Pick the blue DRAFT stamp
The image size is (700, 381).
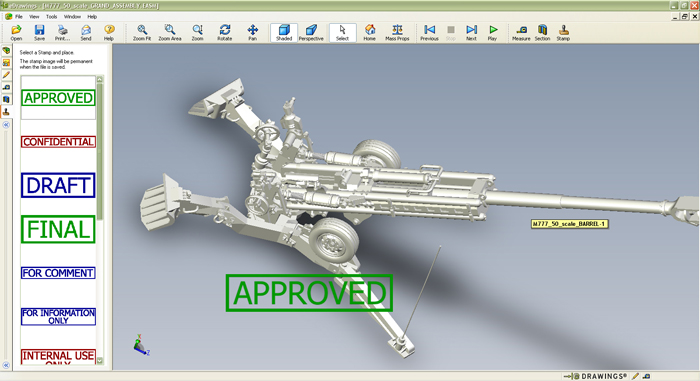coord(58,185)
